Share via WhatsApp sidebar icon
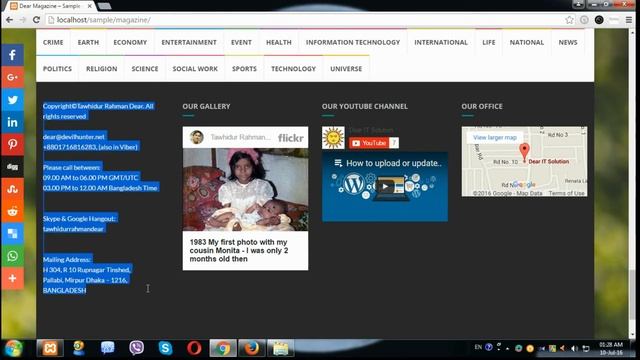This screenshot has height=360, width=640. point(12,256)
